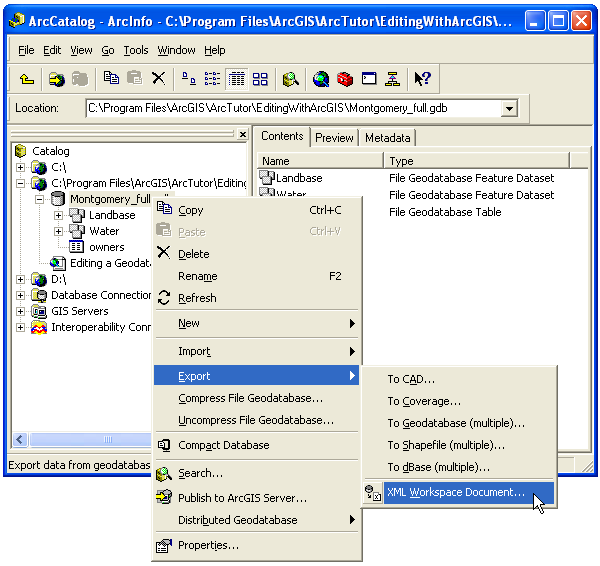600x566 pixels.
Task: Expand the GIS Servers tree node
Action: pyautogui.click(x=21, y=311)
